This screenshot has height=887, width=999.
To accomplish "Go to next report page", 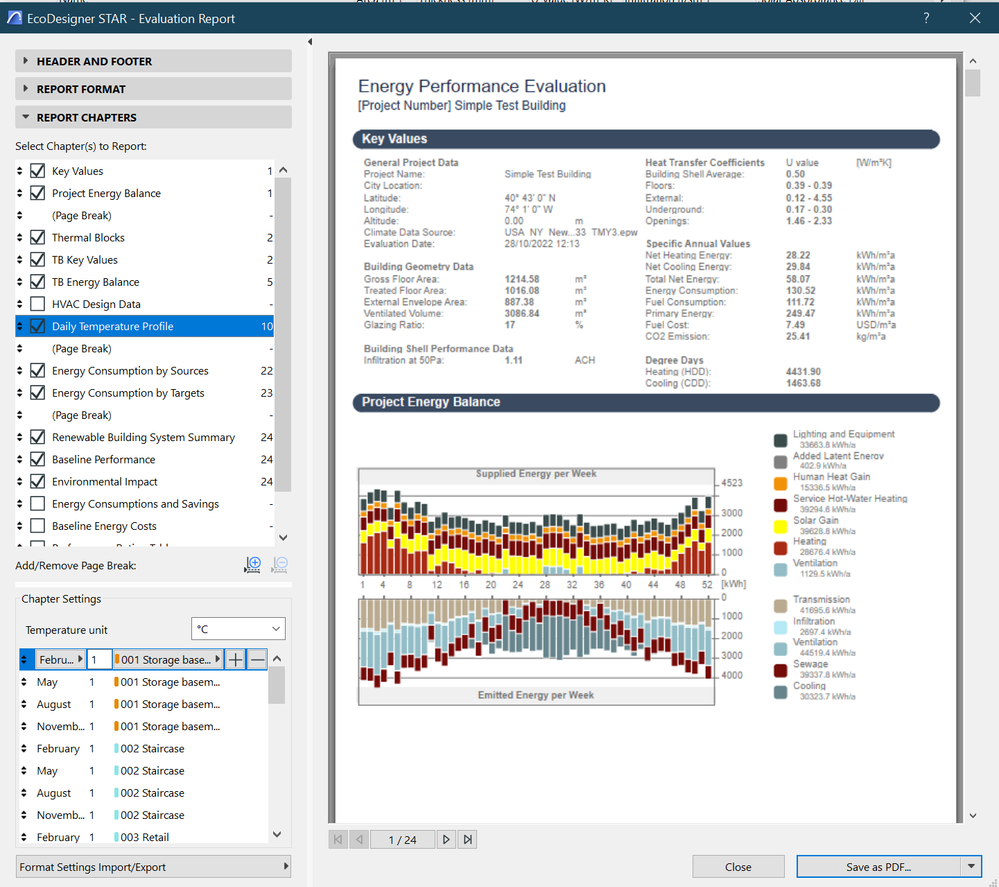I will (446, 839).
